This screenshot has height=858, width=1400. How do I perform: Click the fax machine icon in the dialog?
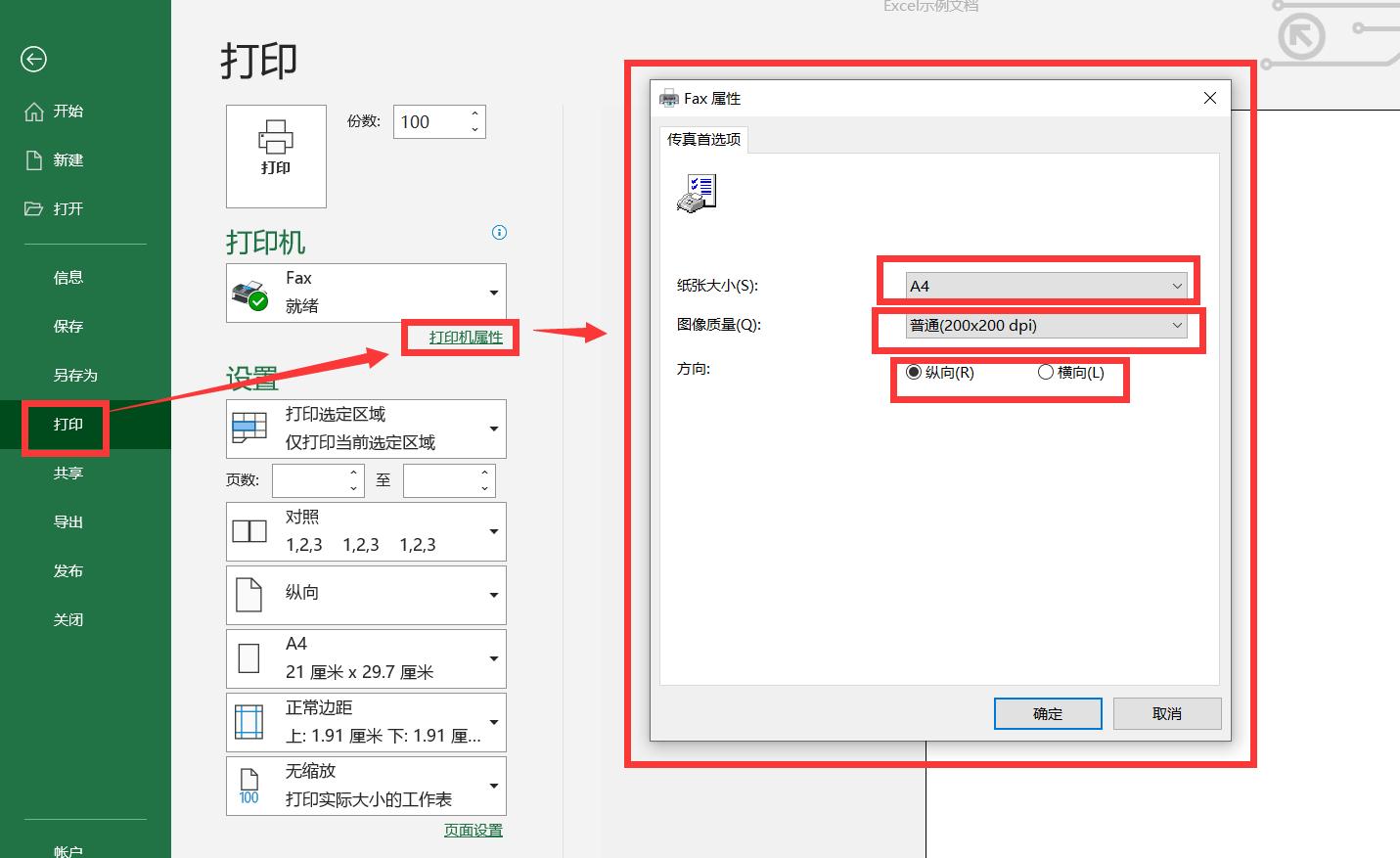click(x=696, y=192)
